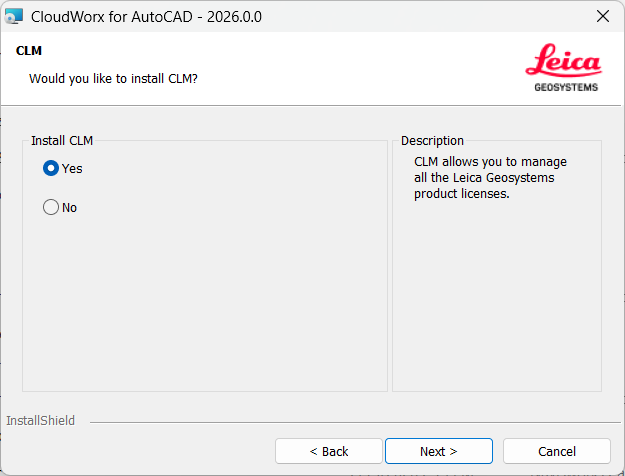Click the Install CLM group label
Screen dimensions: 625x476
coord(62,141)
